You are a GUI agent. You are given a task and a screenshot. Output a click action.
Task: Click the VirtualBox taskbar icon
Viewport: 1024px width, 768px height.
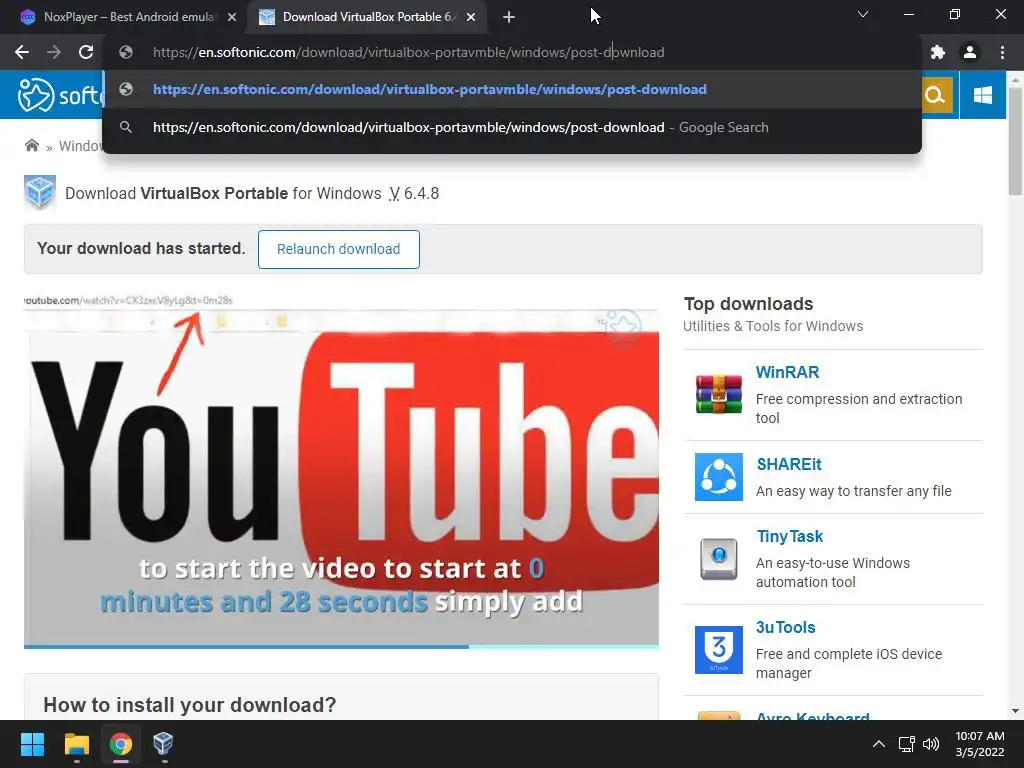[x=163, y=744]
